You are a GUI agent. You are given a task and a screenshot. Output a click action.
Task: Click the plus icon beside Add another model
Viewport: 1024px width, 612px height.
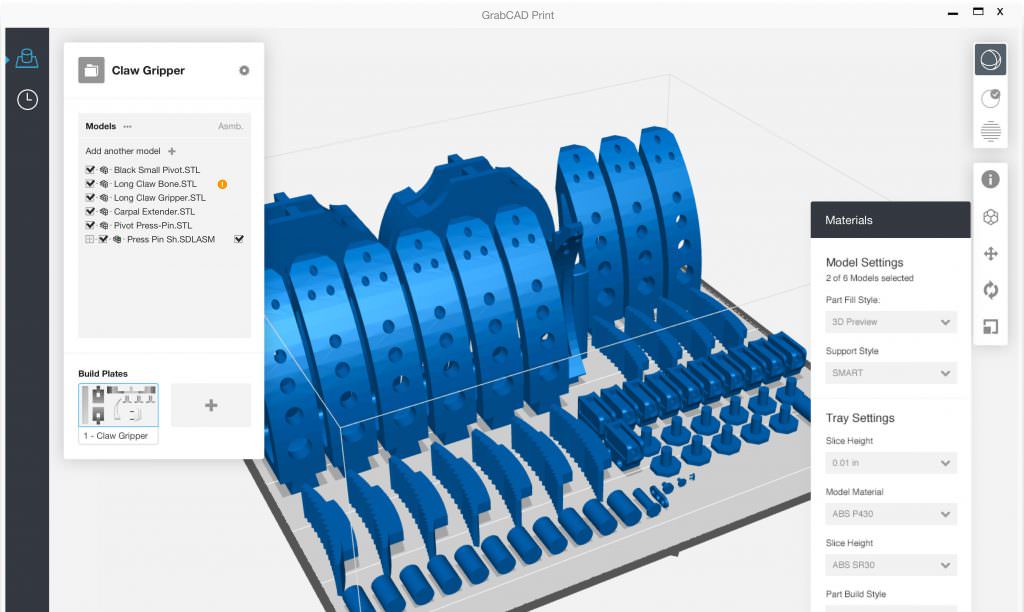[x=172, y=151]
